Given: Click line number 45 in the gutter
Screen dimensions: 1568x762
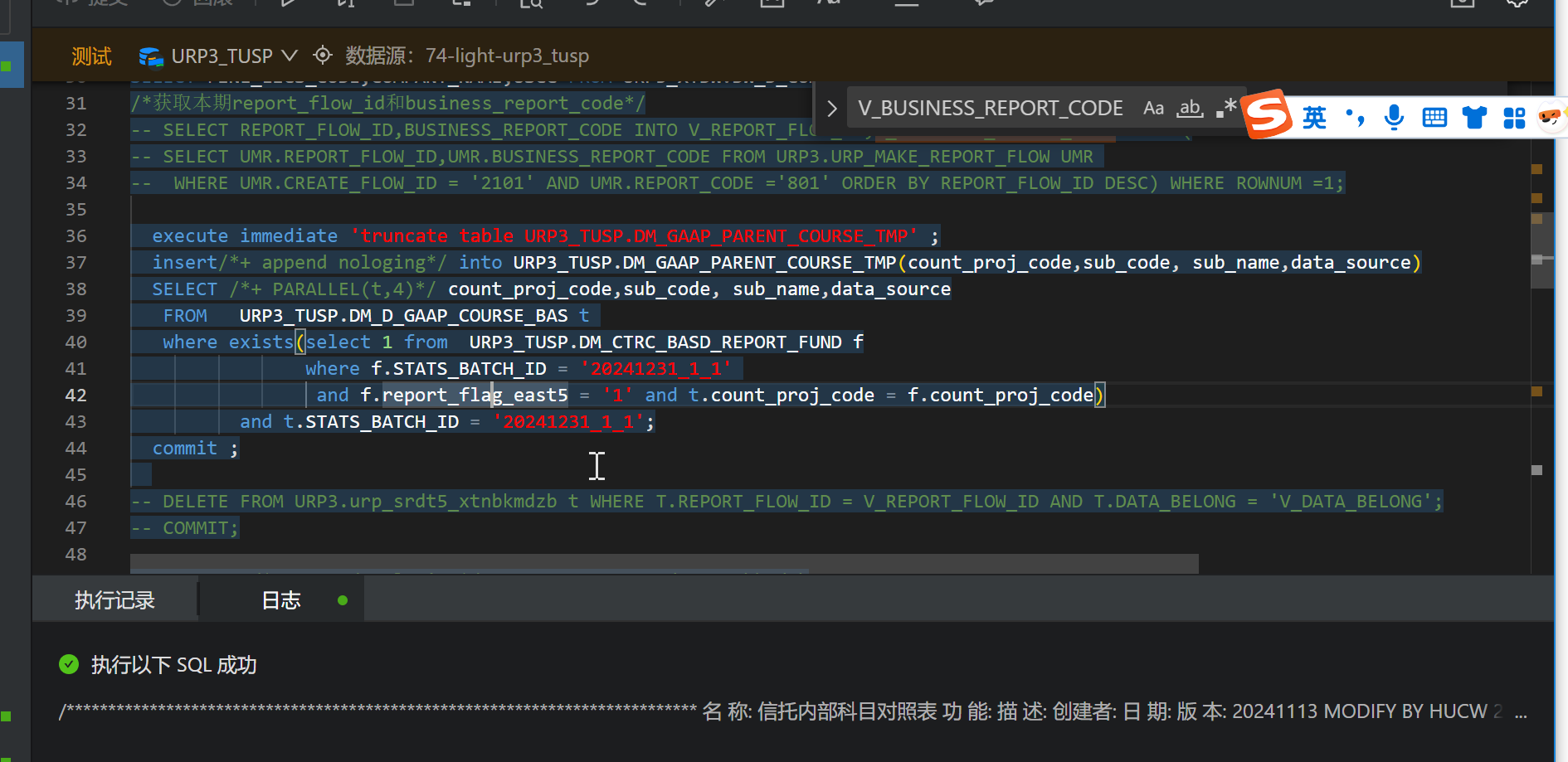Looking at the screenshot, I should click(x=76, y=475).
